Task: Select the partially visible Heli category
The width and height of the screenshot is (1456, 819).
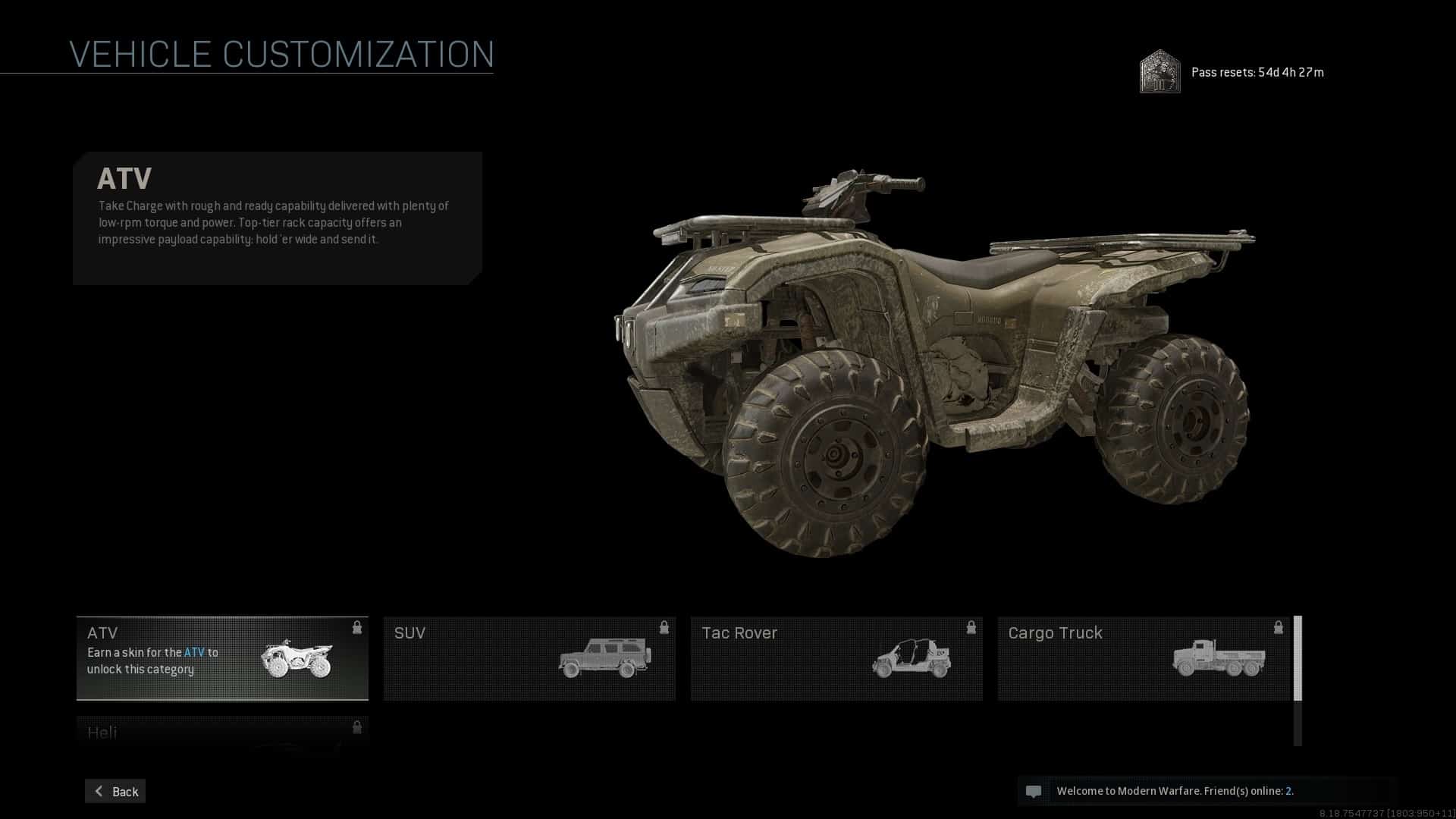Action: pos(222,733)
